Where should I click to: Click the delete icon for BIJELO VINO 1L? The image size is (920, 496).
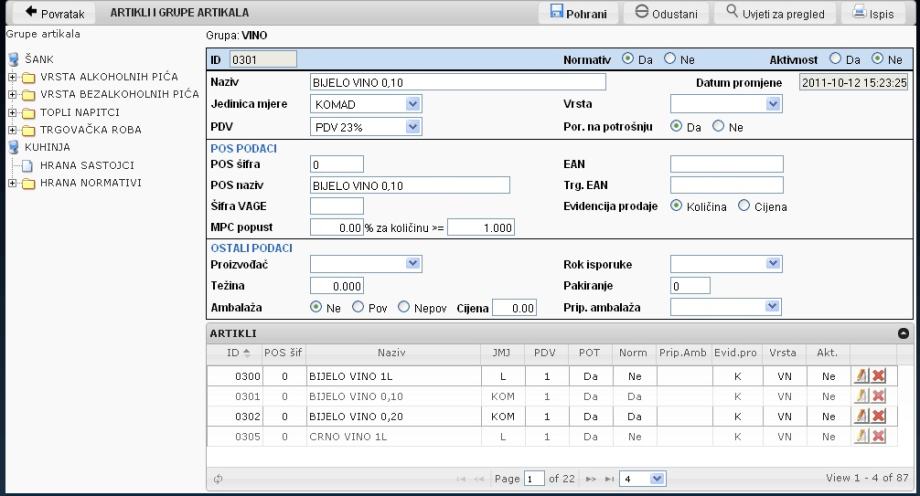coord(877,376)
